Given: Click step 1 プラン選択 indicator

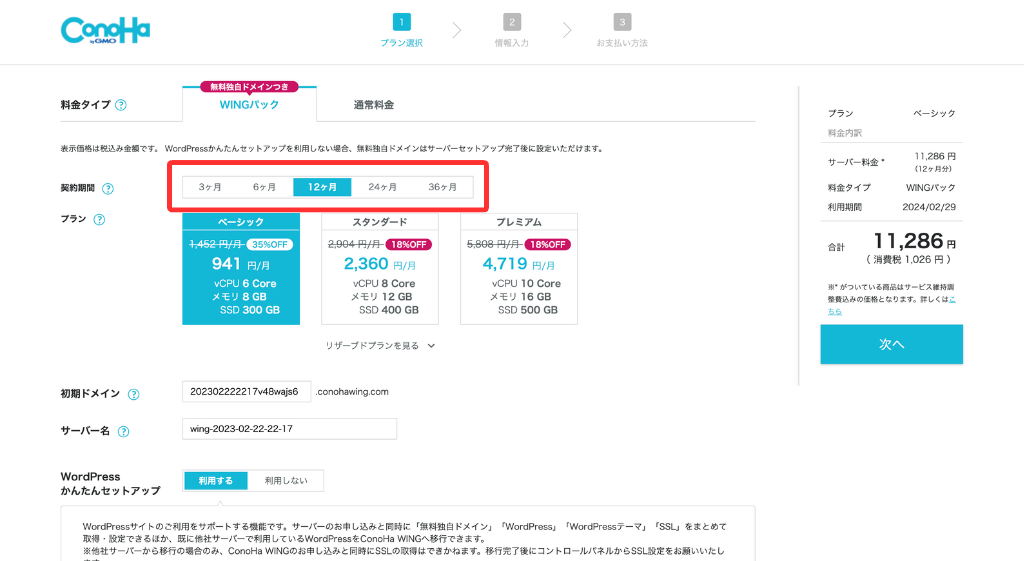Looking at the screenshot, I should (x=402, y=30).
